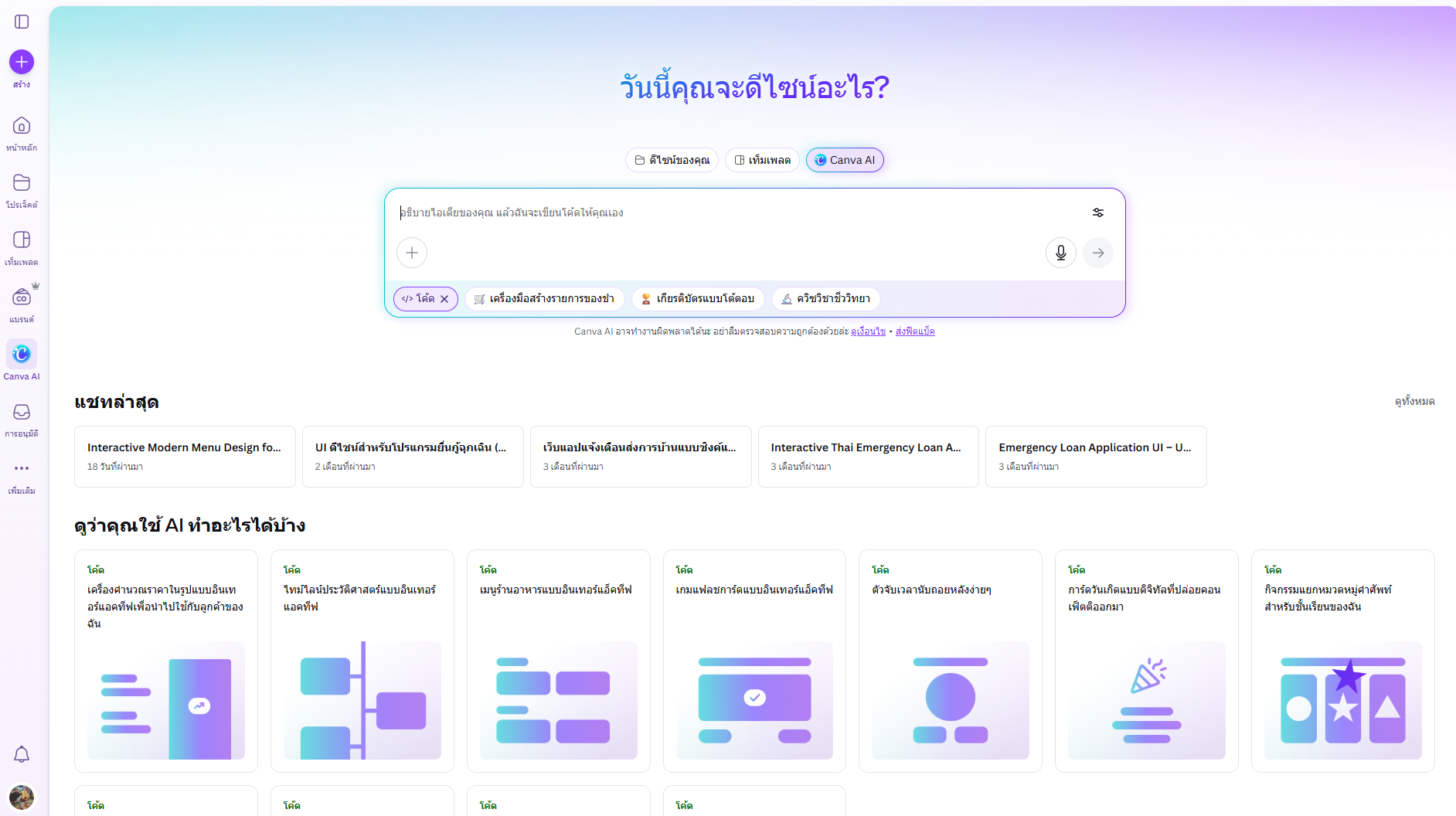Screen dimensions: 1456x816
Task: Open Templates in the sidebar
Action: [22, 240]
